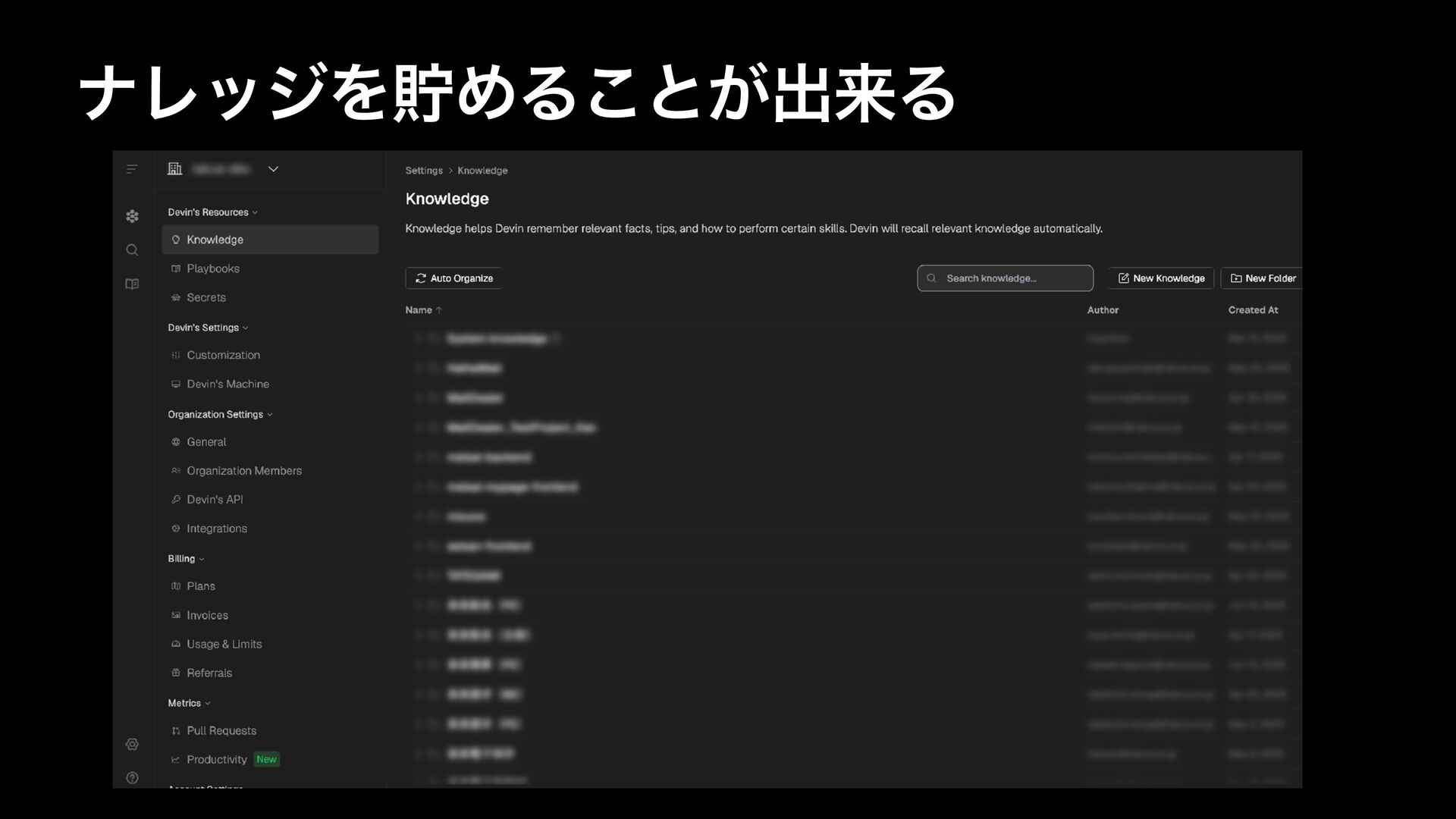Click the Secrets icon in sidebar

click(x=176, y=298)
